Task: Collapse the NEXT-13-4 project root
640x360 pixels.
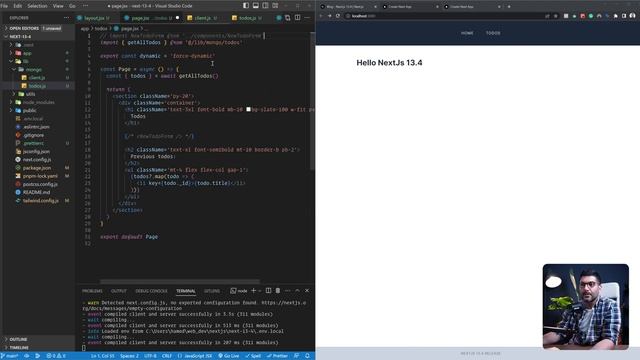Action: (x=38, y=36)
